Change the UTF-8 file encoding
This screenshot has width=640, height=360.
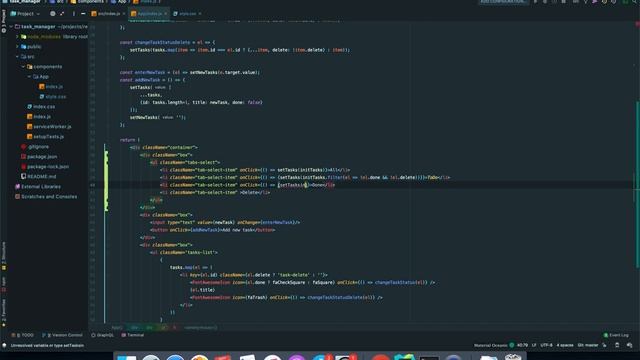click(x=546, y=345)
